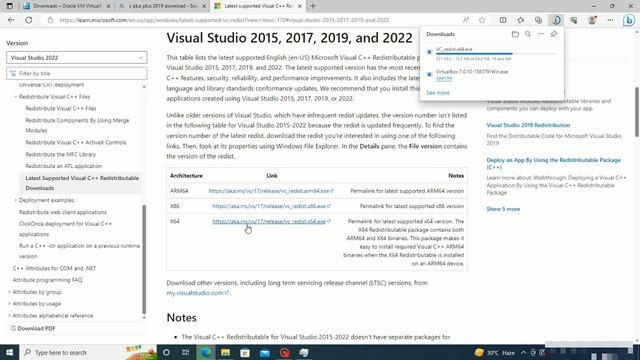Screen dimensions: 640x360
Task: Open Universal CRT deployment article
Action: click(x=51, y=85)
